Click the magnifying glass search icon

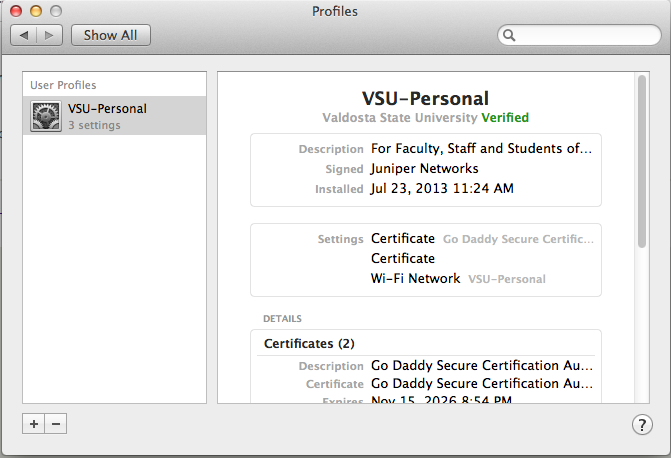click(x=509, y=35)
